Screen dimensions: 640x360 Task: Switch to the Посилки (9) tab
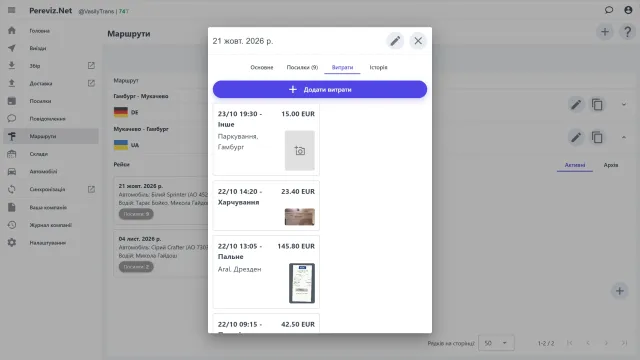click(302, 67)
